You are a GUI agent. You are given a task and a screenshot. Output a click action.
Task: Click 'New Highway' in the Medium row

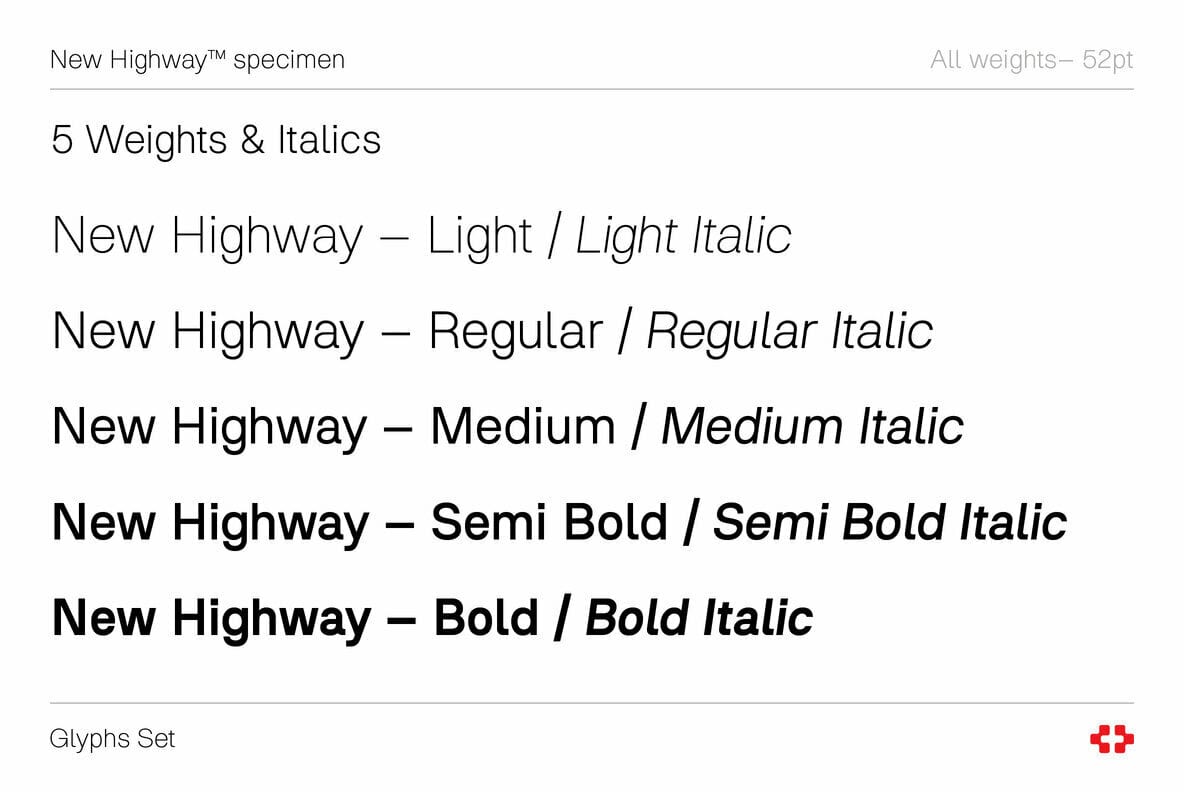208,427
